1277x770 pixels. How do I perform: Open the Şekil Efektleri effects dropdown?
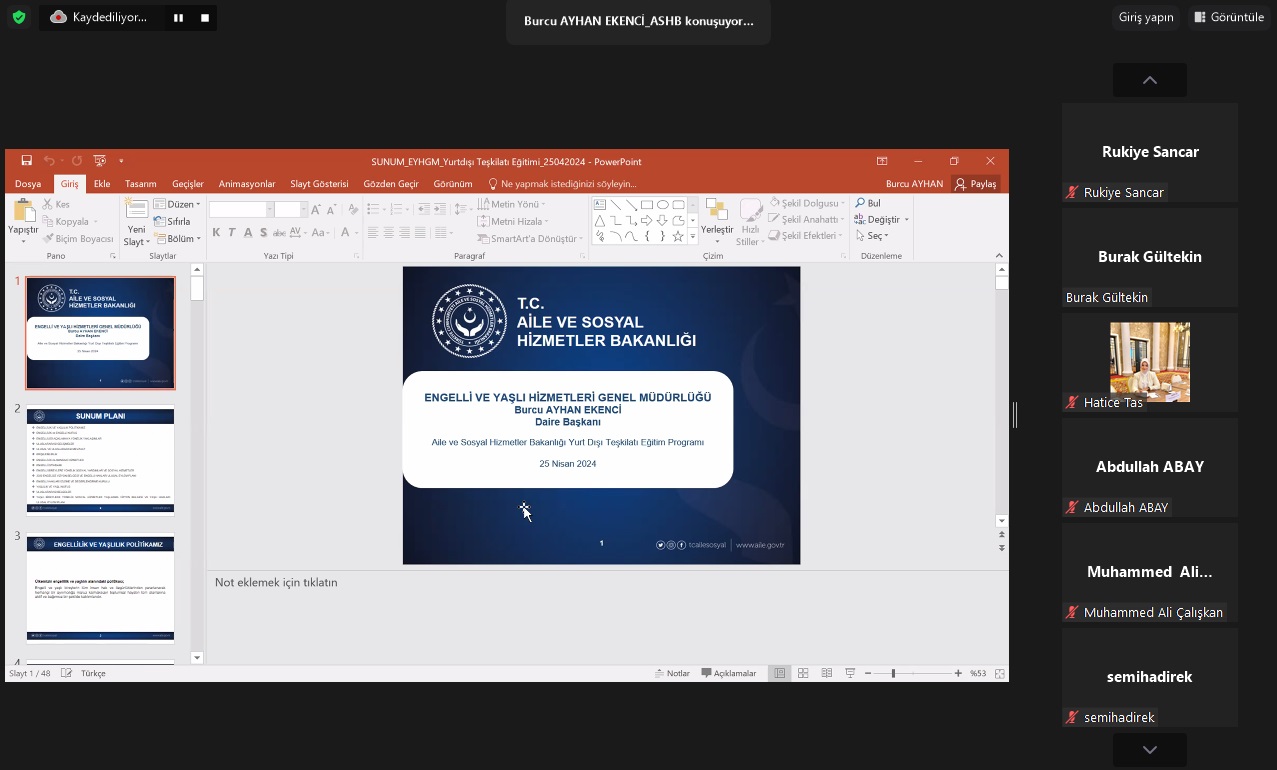[806, 236]
